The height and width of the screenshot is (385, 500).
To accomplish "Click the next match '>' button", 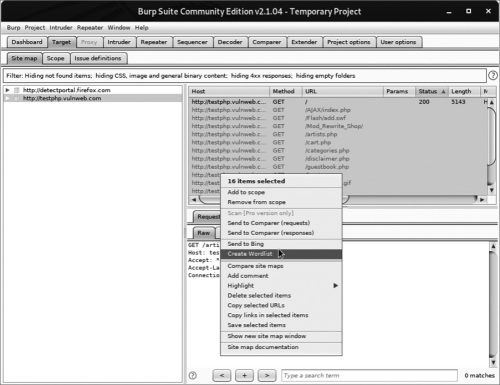I will 267,375.
